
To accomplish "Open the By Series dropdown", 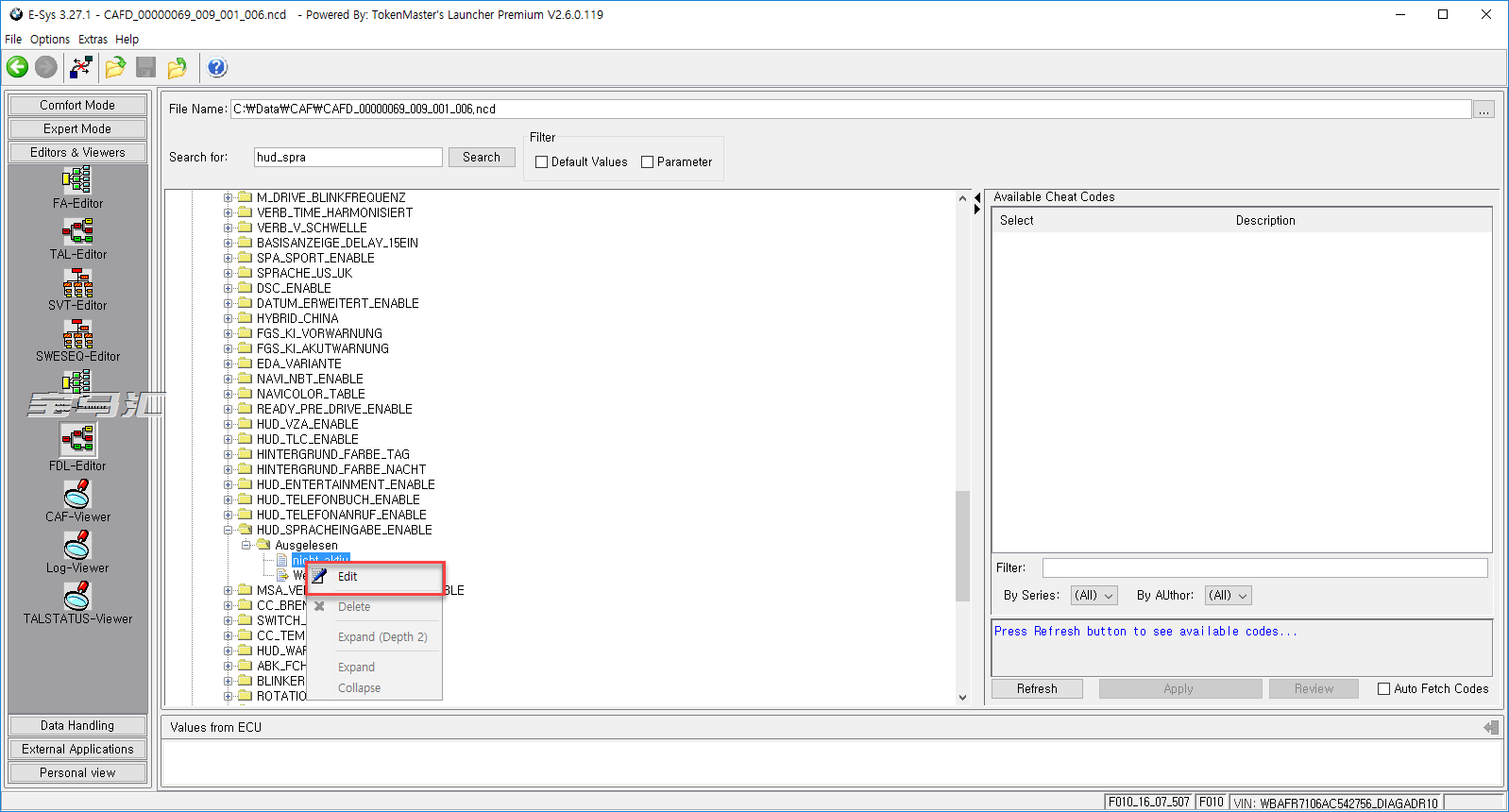I will coord(1094,596).
